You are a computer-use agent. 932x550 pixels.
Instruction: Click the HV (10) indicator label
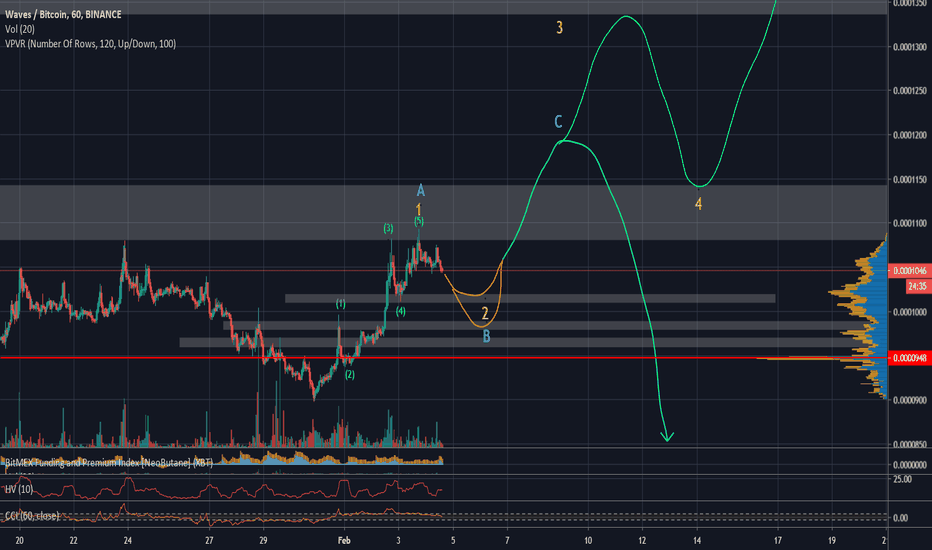[x=19, y=489]
